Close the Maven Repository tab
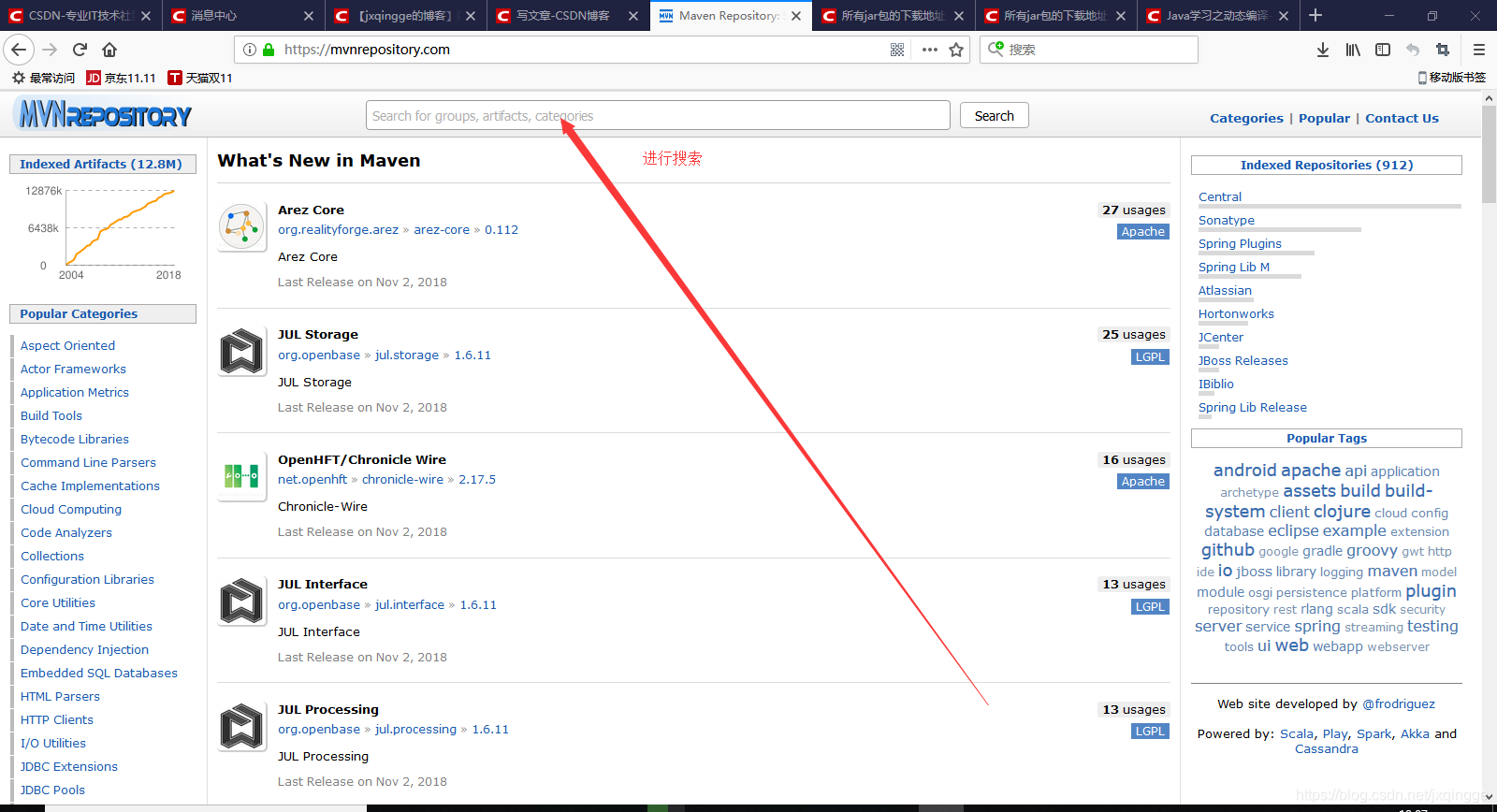The height and width of the screenshot is (812, 1497). 796,16
